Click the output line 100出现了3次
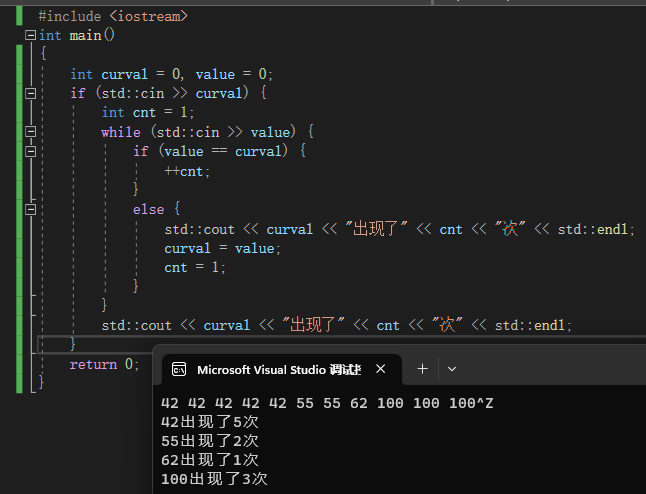 213,479
